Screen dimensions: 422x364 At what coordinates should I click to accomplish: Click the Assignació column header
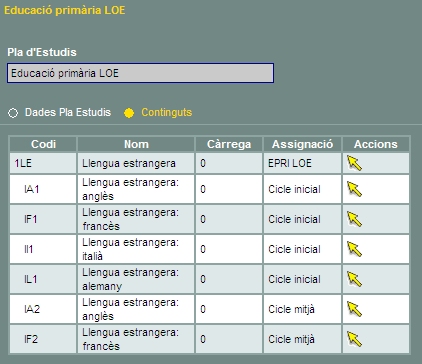302,144
